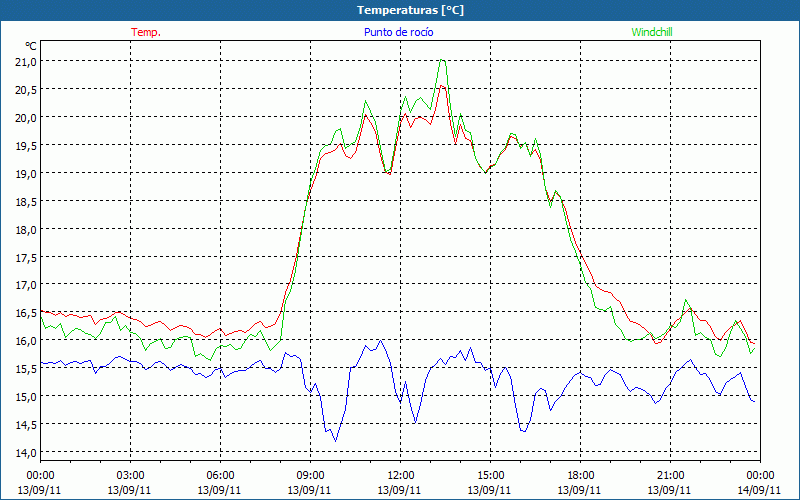Click the °C unit label on the axis
Image resolution: width=800 pixels, height=500 pixels.
(x=31, y=46)
